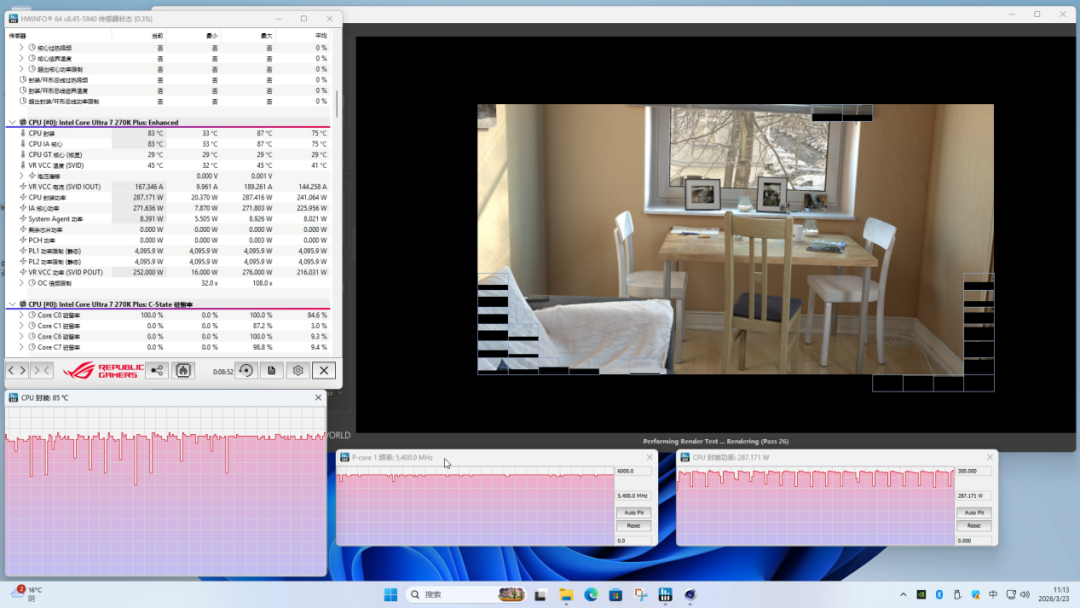Collapse the CPU C-State sensor group
Image resolution: width=1080 pixels, height=608 pixels.
(12, 304)
